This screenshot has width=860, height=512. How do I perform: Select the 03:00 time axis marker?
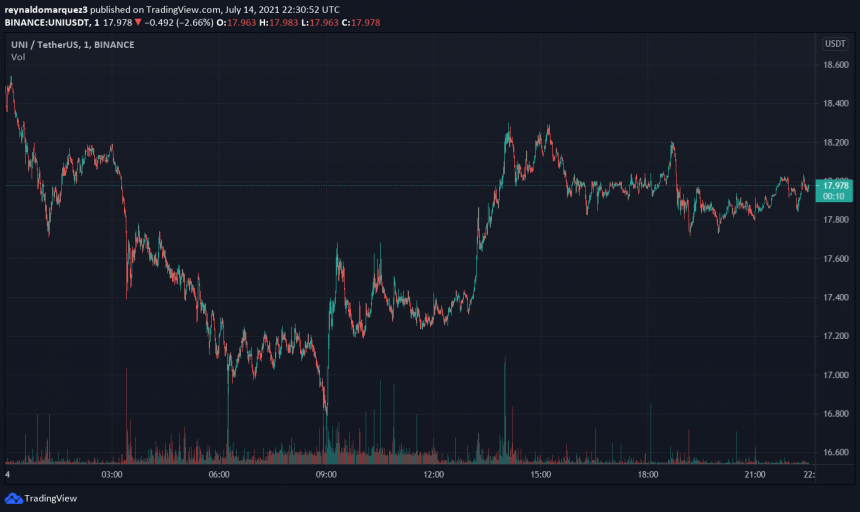tap(112, 475)
